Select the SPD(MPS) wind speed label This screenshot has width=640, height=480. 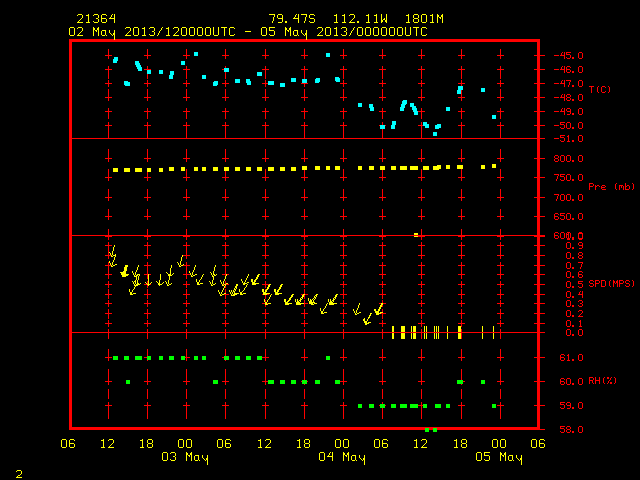pos(611,283)
